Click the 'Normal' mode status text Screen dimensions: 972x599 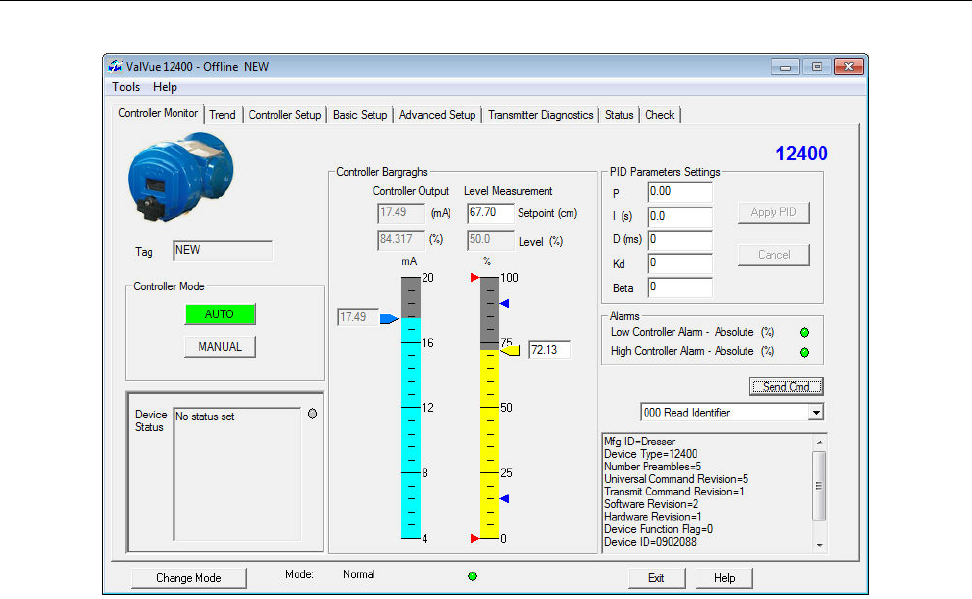click(358, 574)
